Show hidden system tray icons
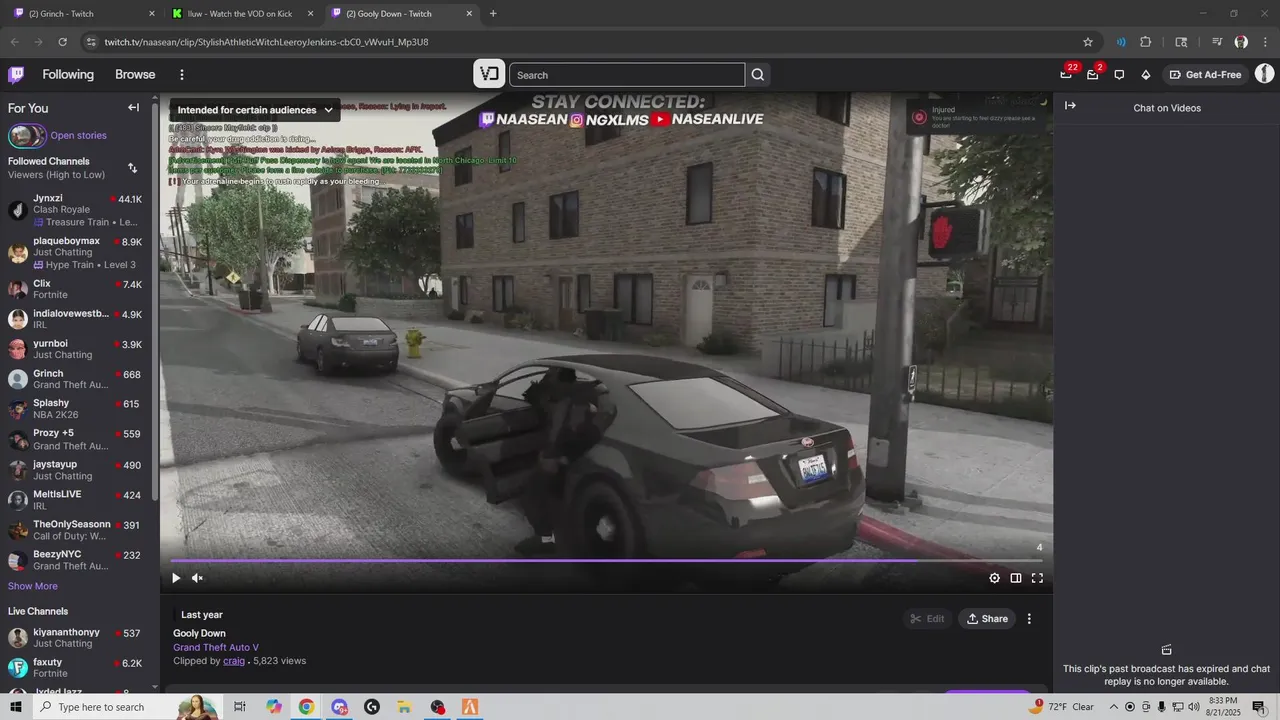 pos(1114,707)
